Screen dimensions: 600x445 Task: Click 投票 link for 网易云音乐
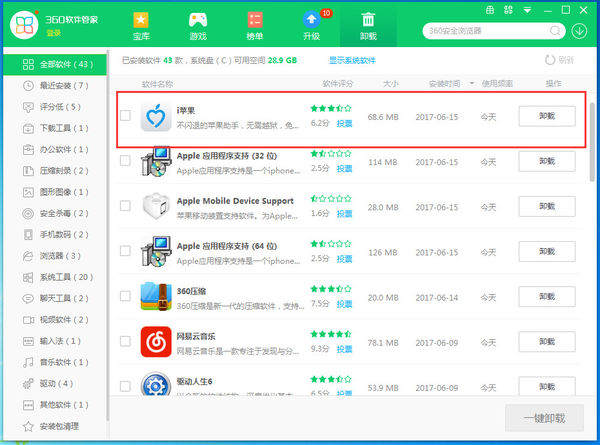coord(344,349)
